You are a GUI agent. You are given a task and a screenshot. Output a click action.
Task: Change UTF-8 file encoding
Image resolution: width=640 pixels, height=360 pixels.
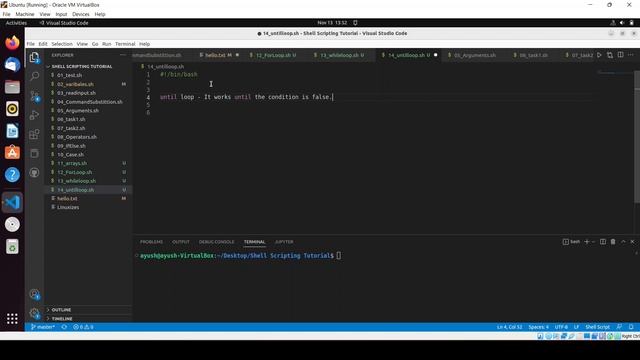[x=561, y=327]
